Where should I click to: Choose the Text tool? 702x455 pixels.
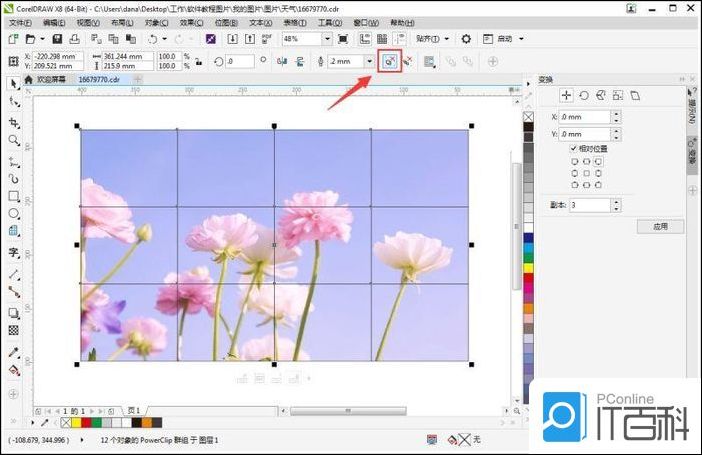(x=14, y=253)
